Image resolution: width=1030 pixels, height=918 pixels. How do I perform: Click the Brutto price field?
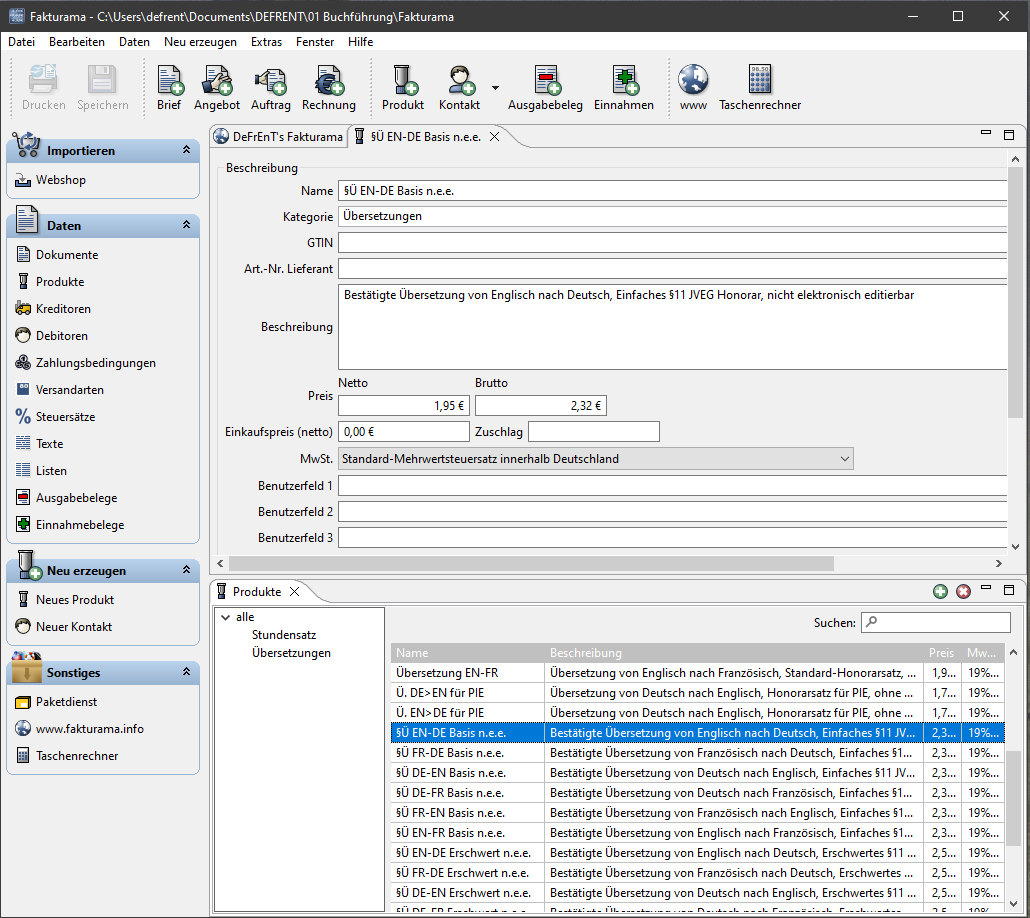[x=541, y=405]
